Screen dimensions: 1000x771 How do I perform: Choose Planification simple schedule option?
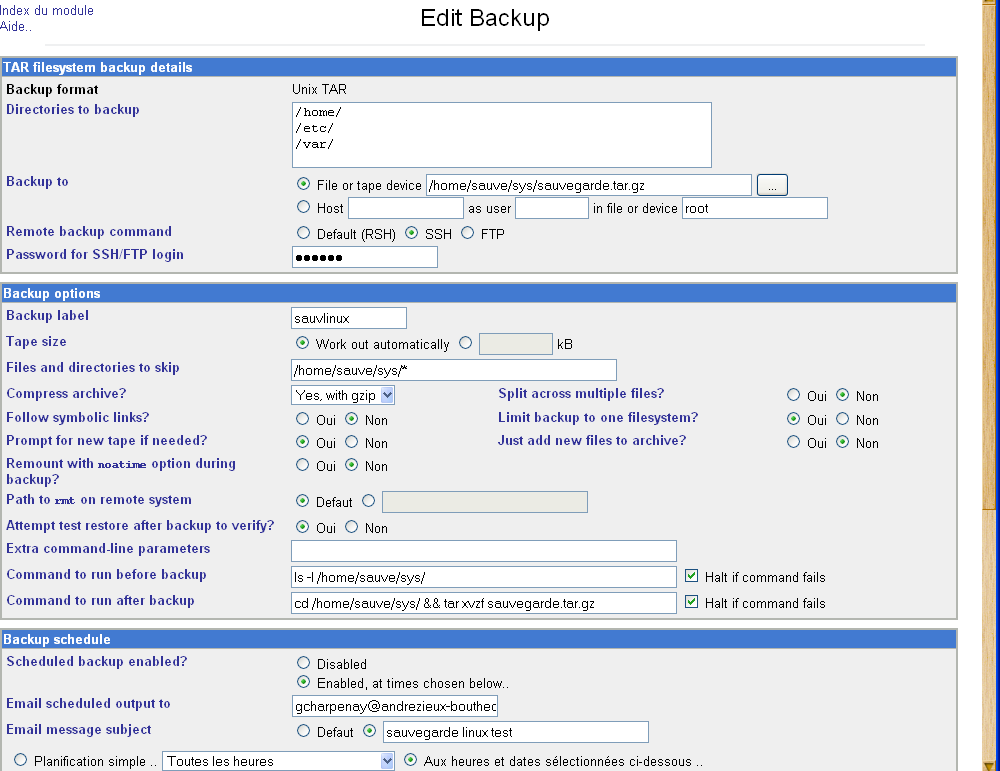coord(21,761)
